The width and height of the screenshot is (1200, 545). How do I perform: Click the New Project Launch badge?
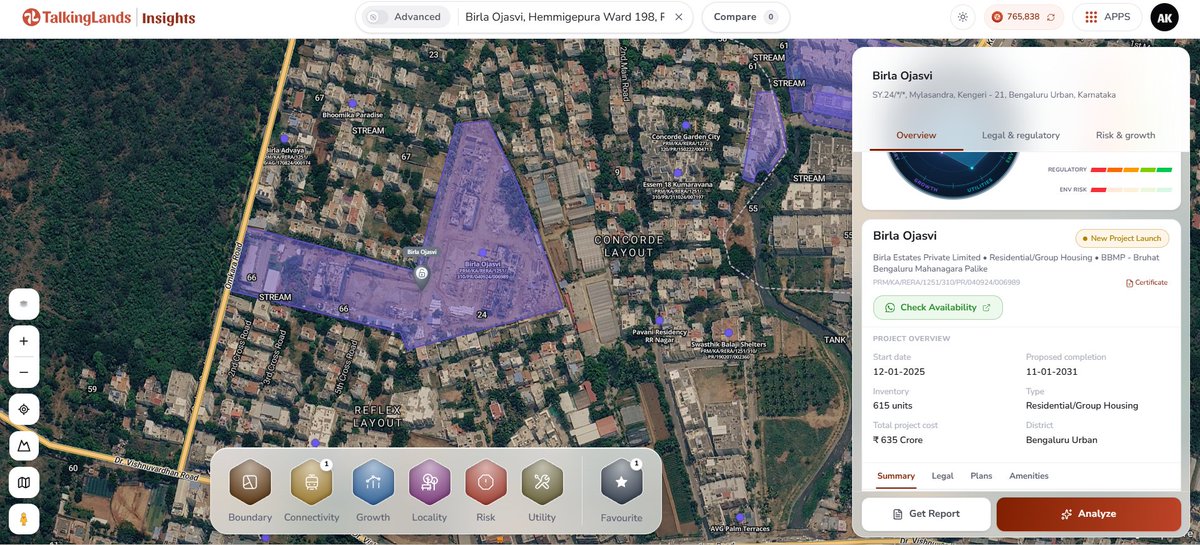coord(1122,239)
